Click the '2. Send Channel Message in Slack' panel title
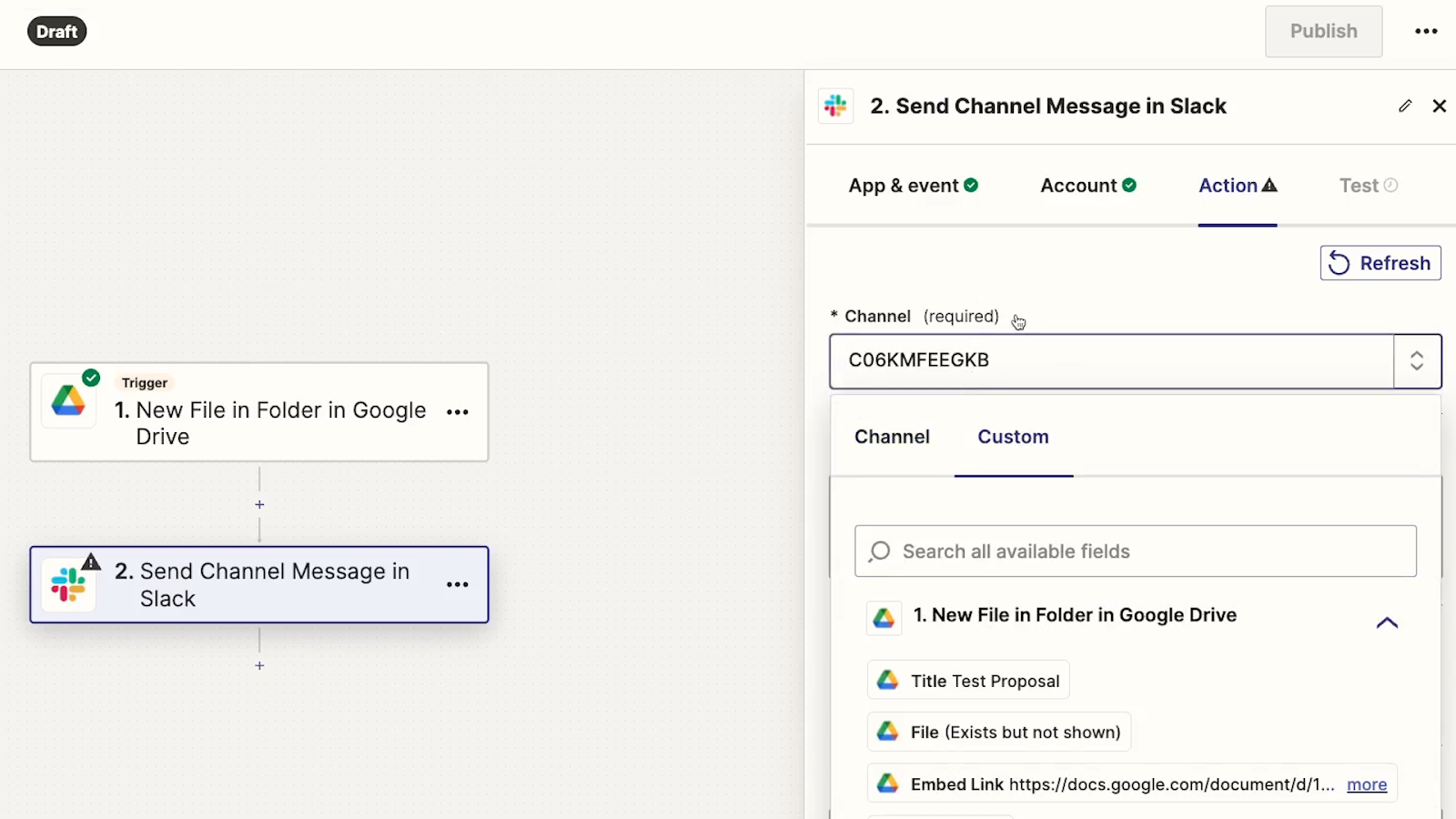The height and width of the screenshot is (819, 1456). pos(1048,106)
